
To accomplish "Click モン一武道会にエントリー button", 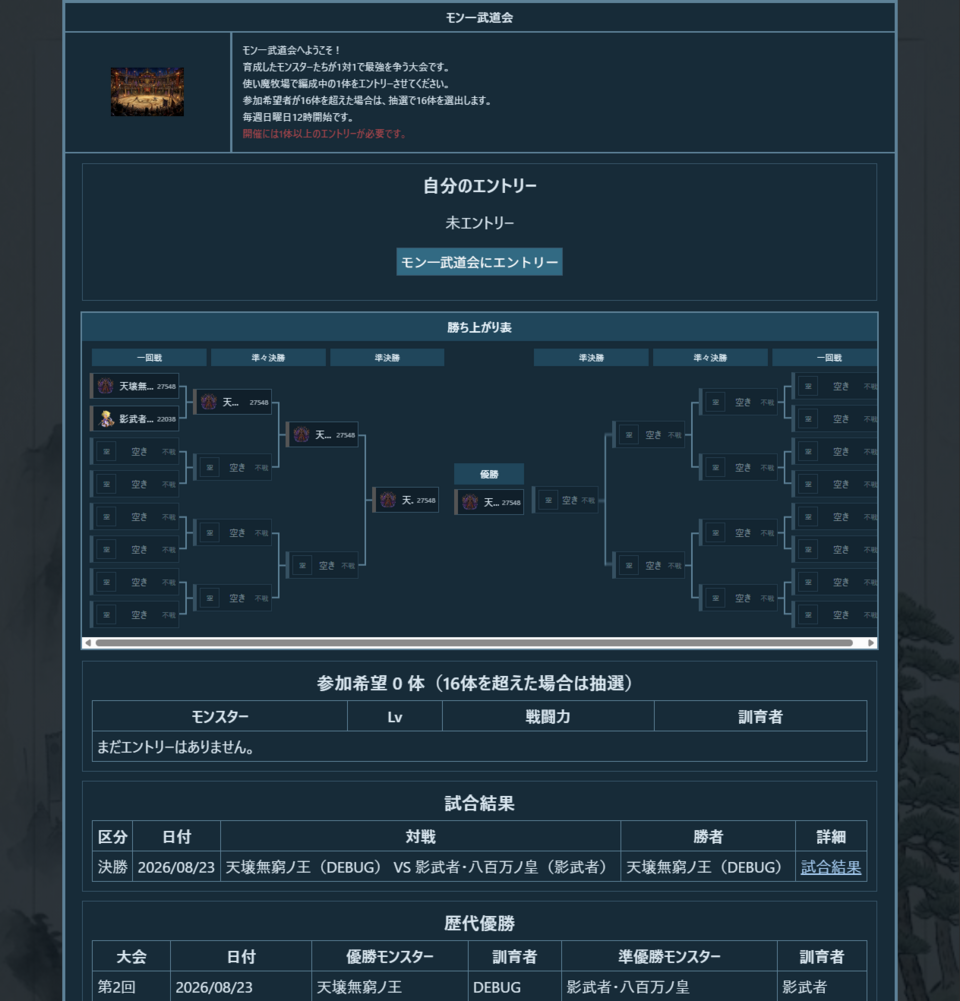I will point(479,262).
